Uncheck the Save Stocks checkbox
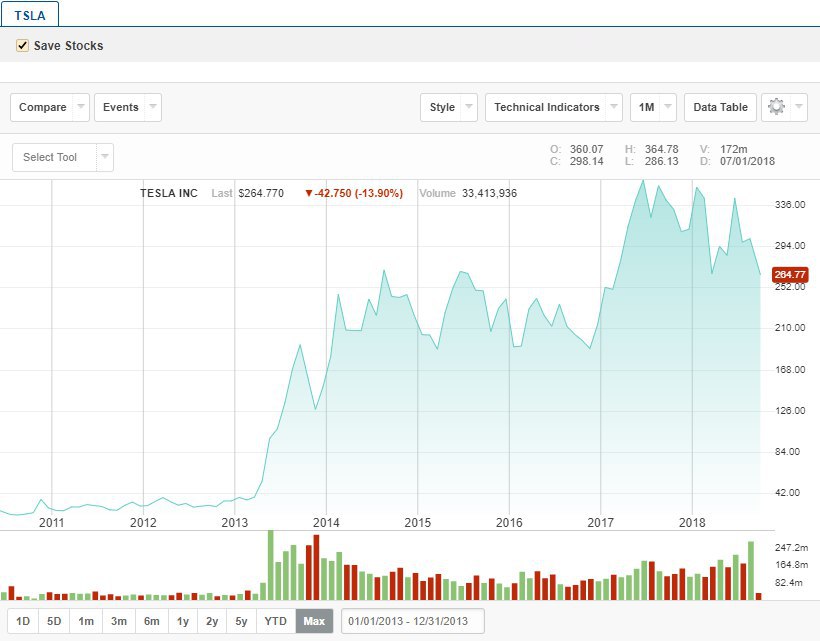 [22, 45]
